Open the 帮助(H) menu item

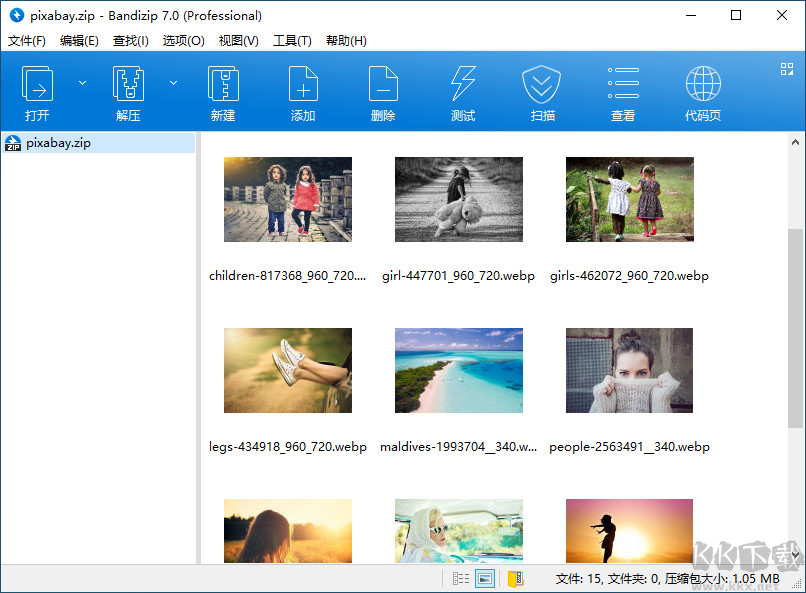click(x=344, y=40)
